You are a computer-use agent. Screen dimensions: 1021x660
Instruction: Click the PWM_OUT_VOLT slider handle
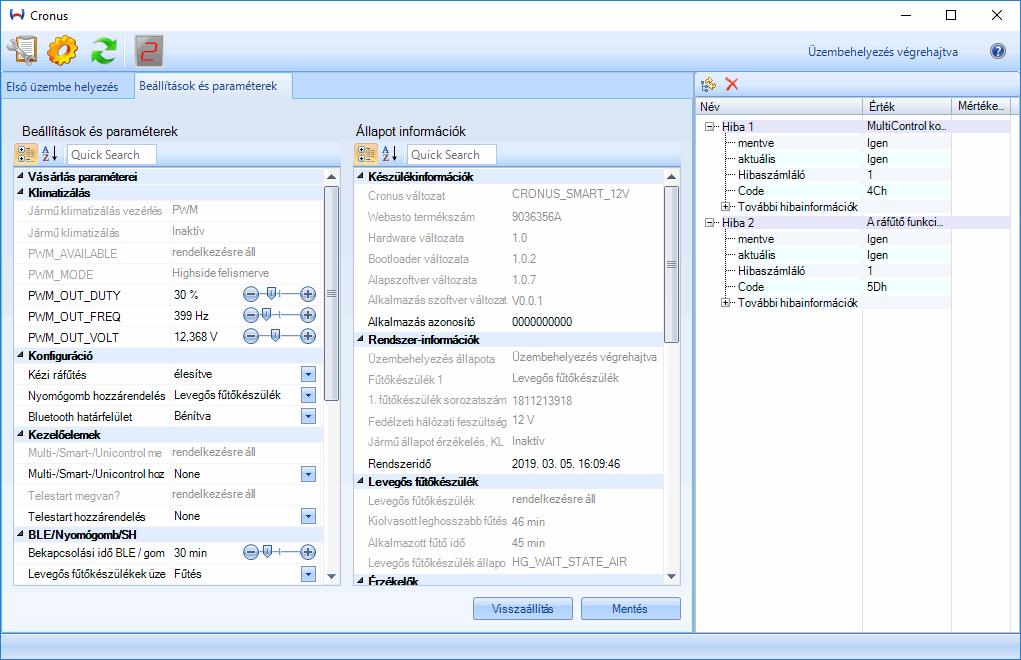point(275,336)
